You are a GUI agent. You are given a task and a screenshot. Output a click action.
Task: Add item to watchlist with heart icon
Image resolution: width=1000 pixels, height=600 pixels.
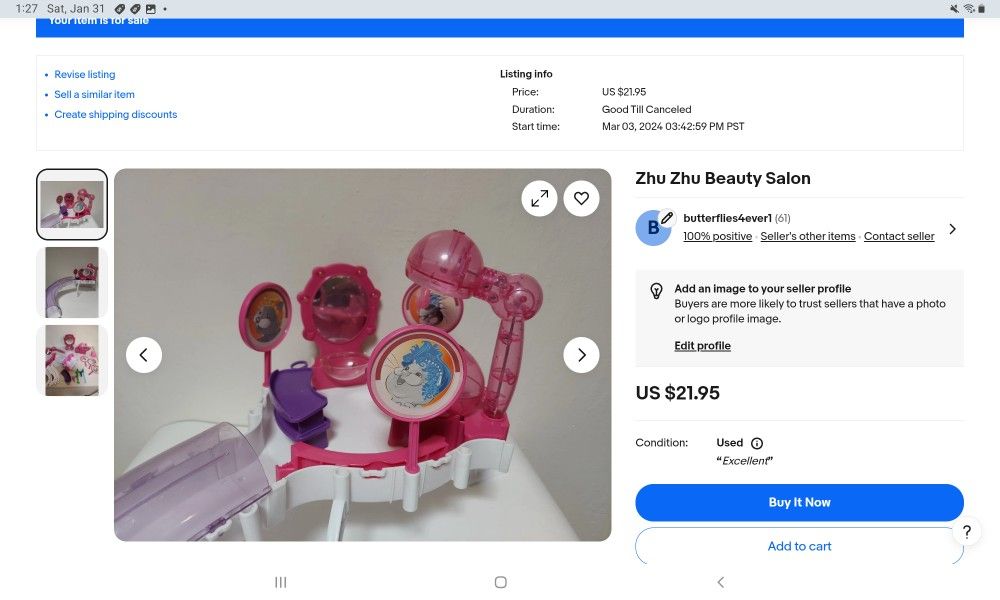(581, 198)
